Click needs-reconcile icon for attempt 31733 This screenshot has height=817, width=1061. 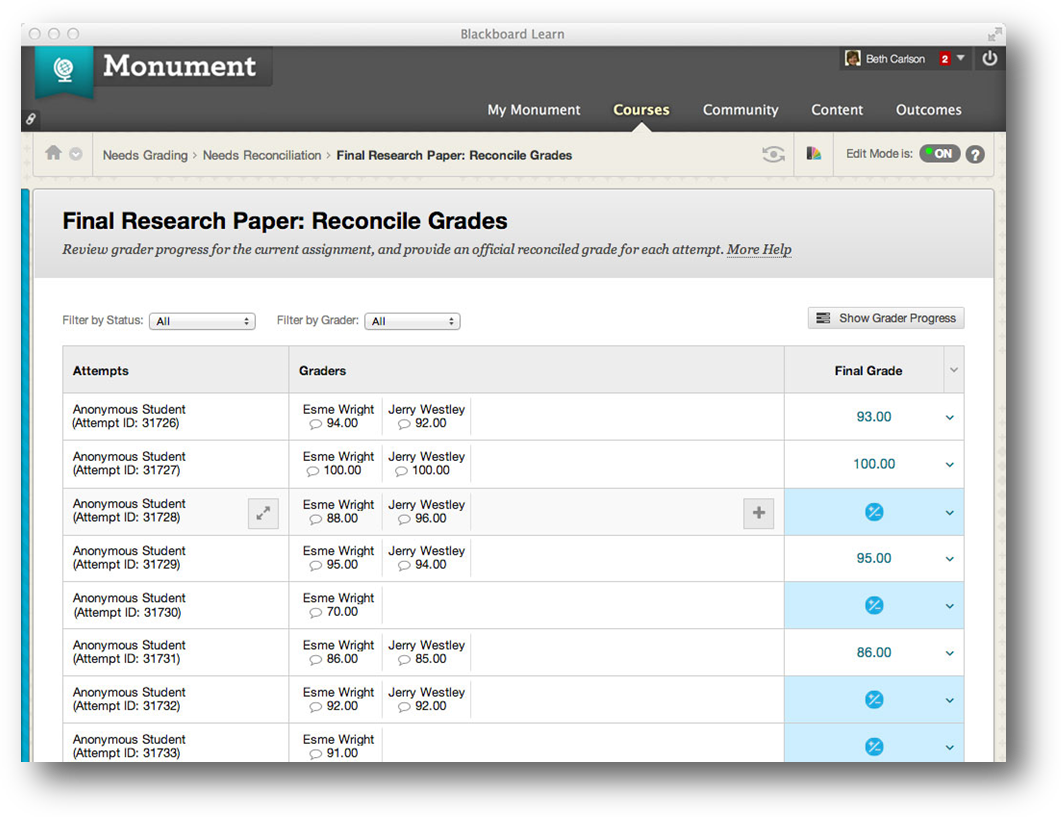click(874, 747)
